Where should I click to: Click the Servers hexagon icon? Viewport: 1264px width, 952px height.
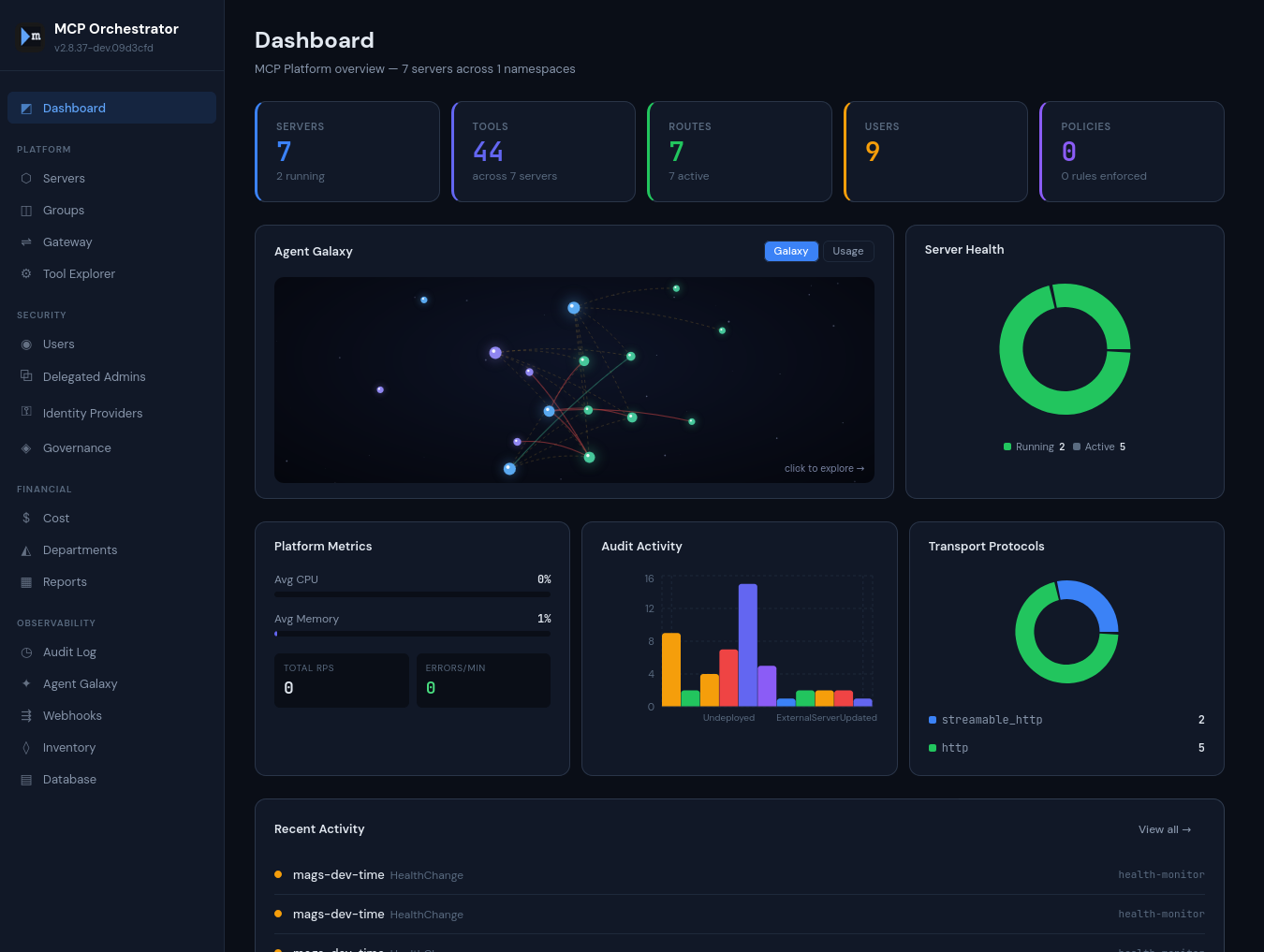(x=26, y=178)
